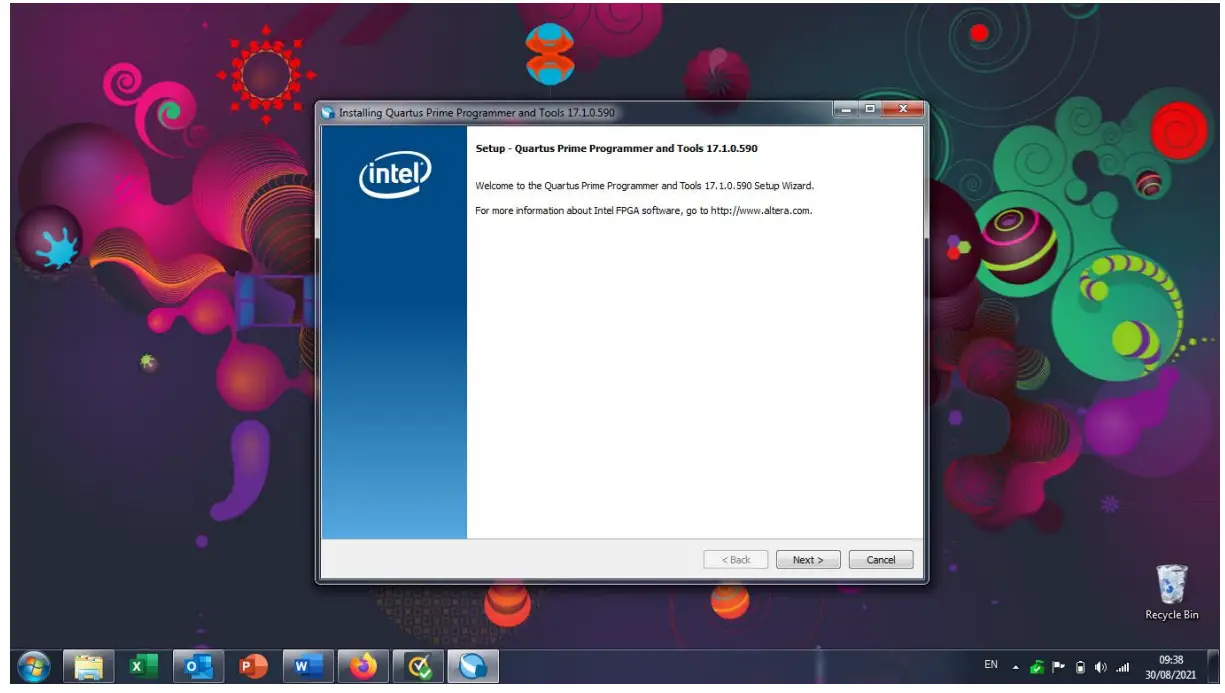Cancel the Quartus Prime Programmer installation
This screenshot has width=1225, height=693.
point(881,560)
